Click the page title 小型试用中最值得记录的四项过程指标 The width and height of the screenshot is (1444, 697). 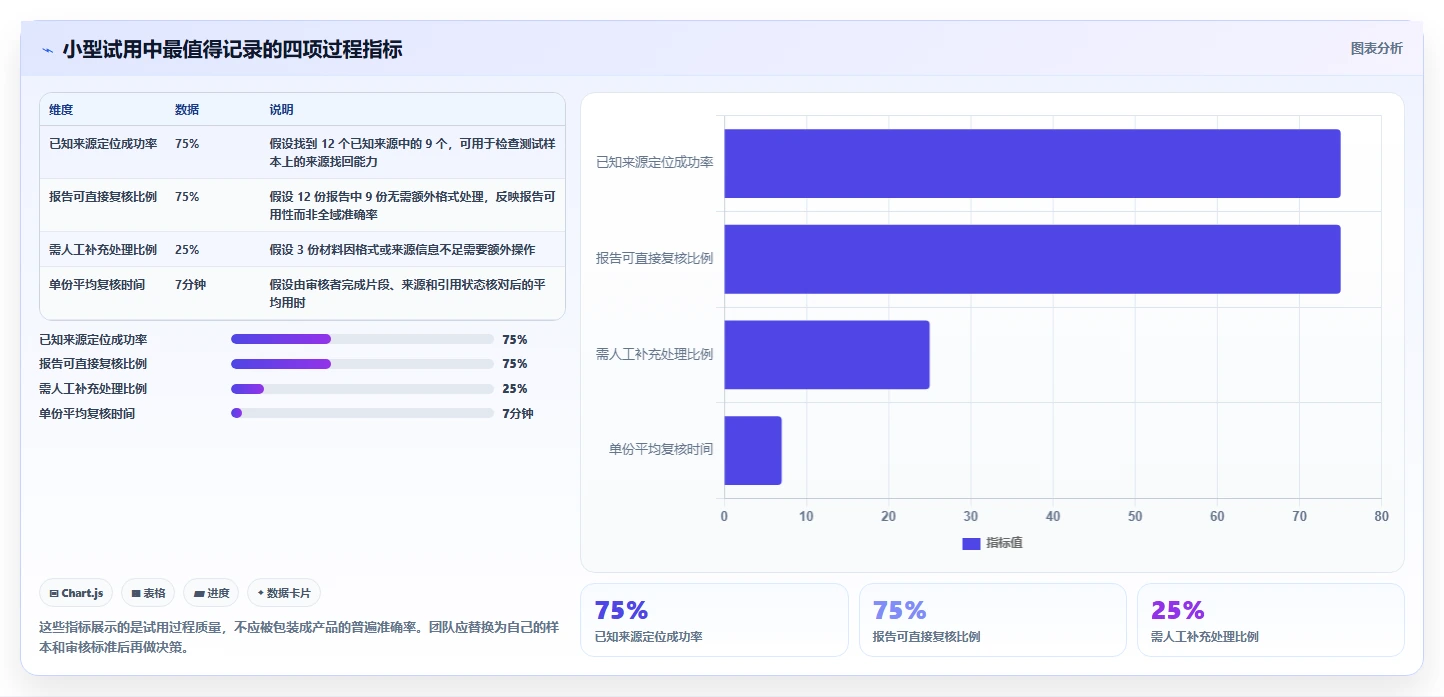point(233,50)
